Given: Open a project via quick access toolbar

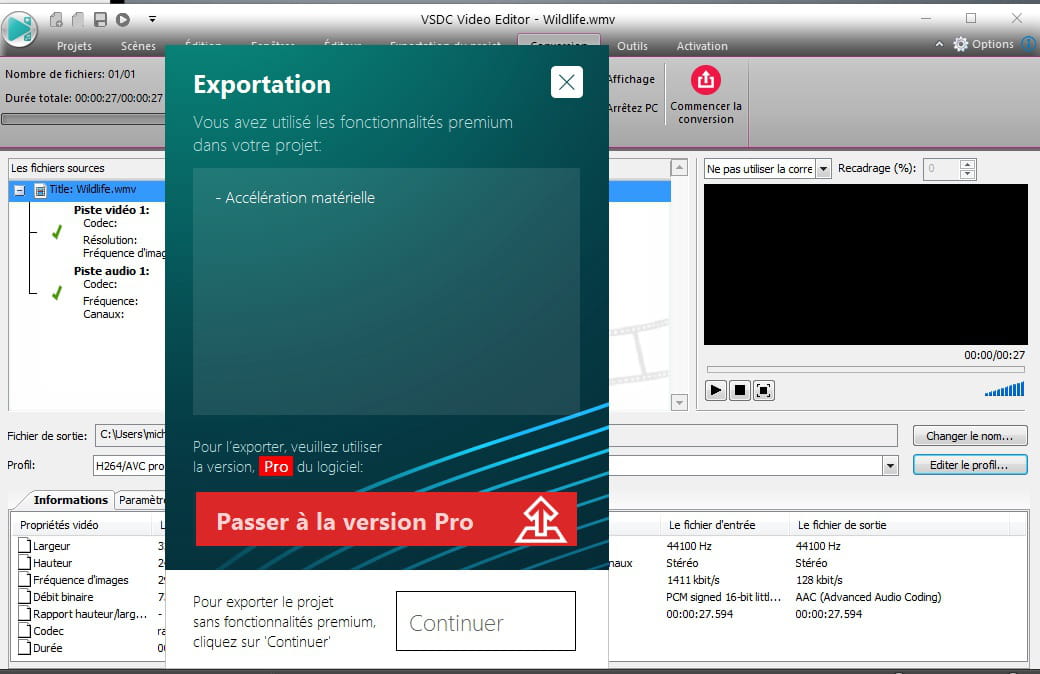Looking at the screenshot, I should 78,20.
